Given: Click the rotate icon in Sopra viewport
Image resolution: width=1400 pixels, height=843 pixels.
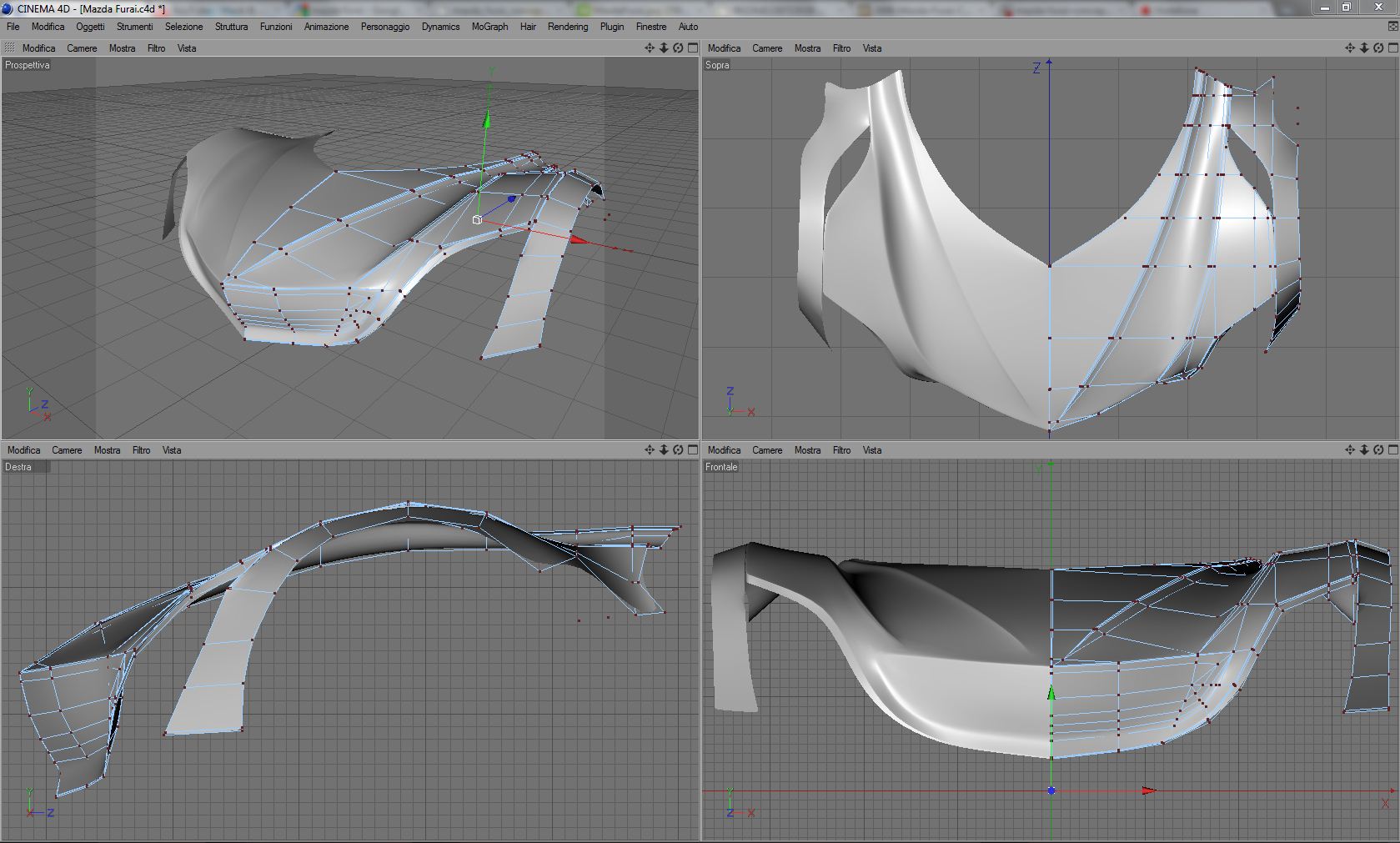Looking at the screenshot, I should (x=1378, y=48).
